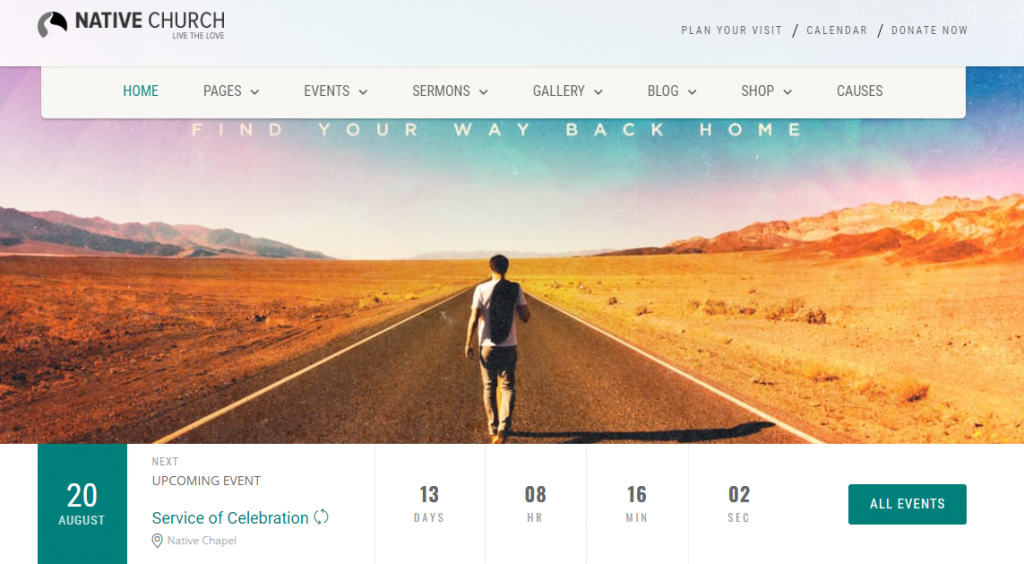
Task: Open the Gallery dropdown arrow
Action: point(598,92)
